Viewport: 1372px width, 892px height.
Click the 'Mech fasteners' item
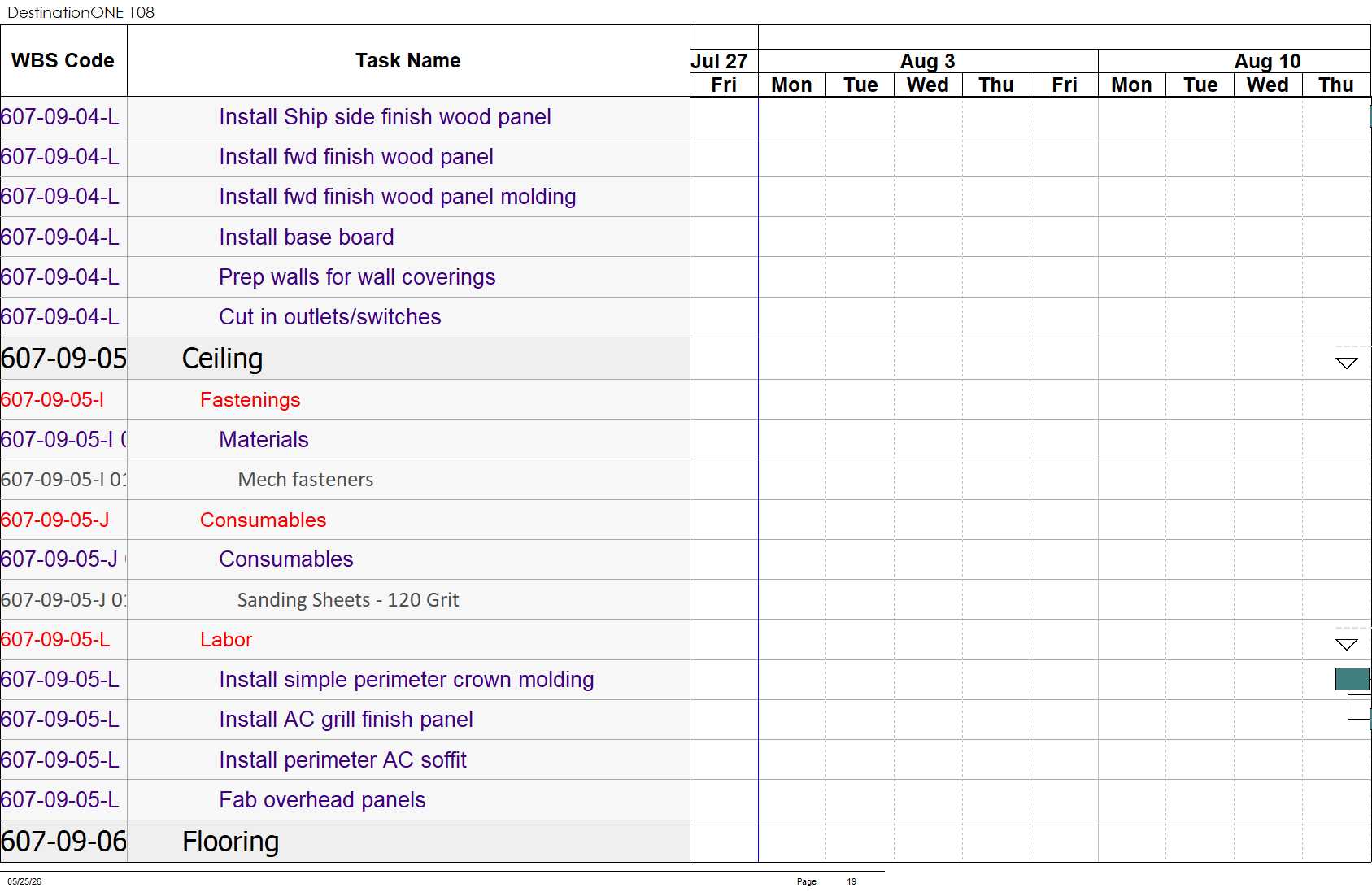pos(306,480)
